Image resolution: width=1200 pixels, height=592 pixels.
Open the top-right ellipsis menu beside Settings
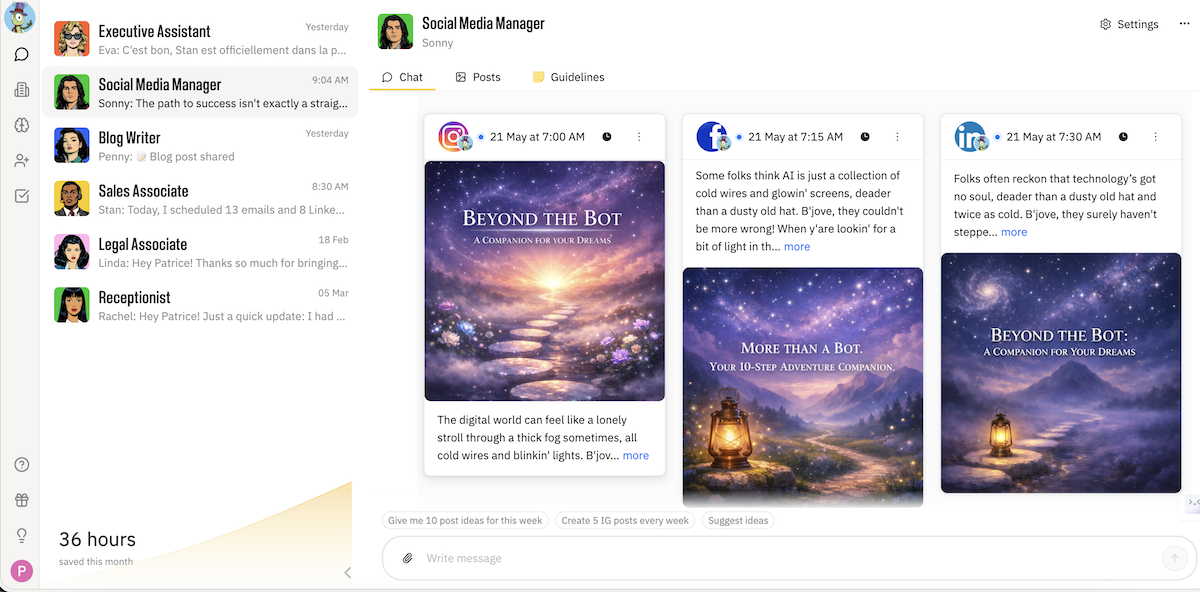tap(1184, 24)
